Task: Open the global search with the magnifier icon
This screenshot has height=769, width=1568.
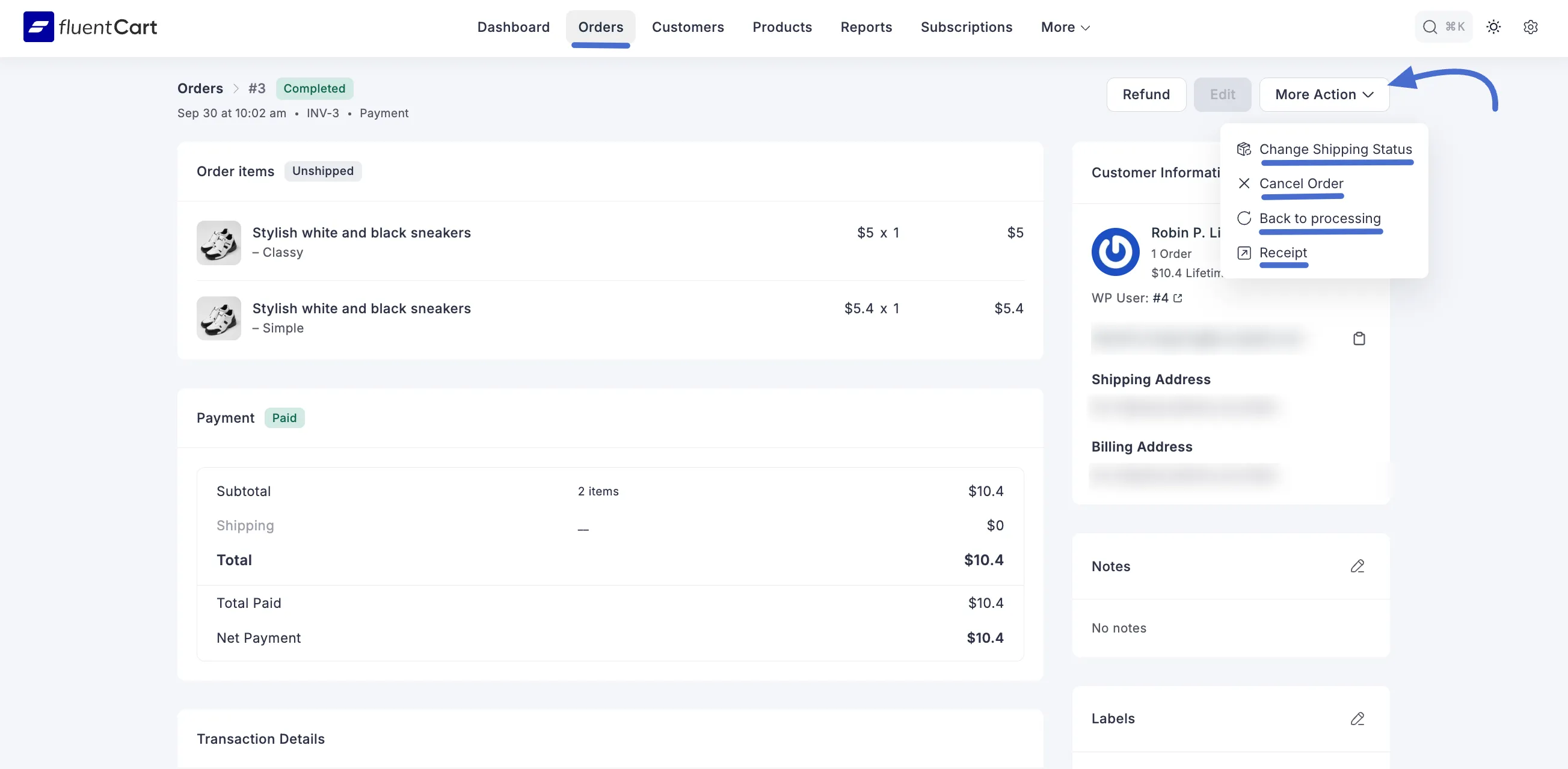Action: coord(1429,27)
